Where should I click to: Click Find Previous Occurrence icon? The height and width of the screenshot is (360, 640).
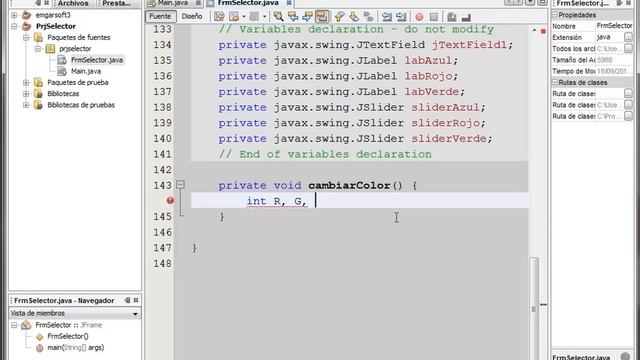293,17
